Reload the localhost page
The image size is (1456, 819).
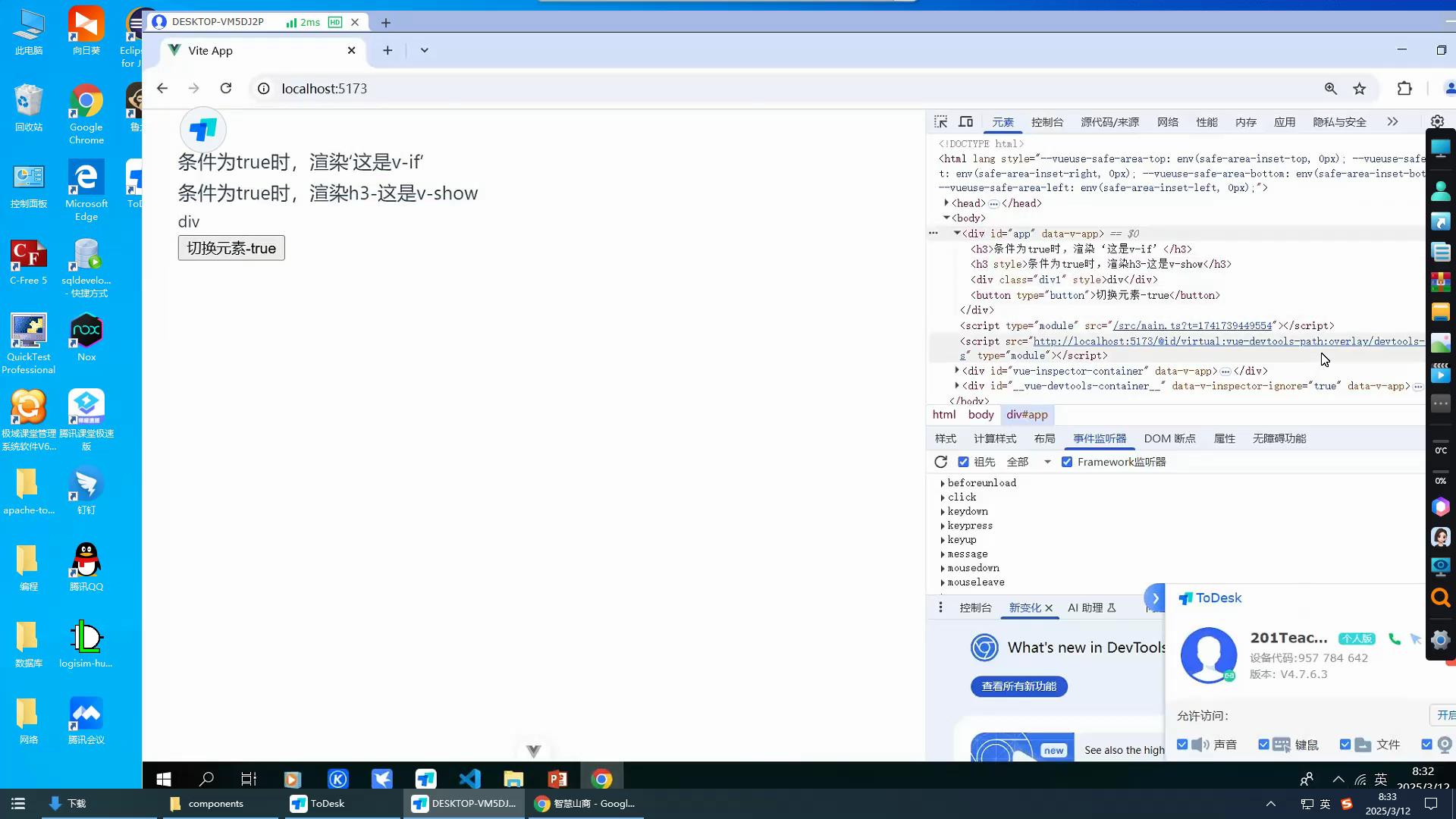coord(226,89)
